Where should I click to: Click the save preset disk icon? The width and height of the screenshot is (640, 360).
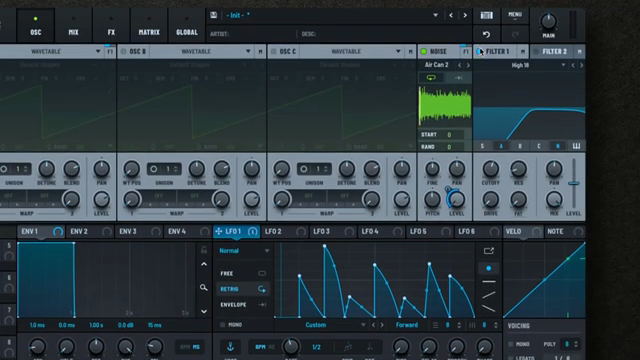213,15
